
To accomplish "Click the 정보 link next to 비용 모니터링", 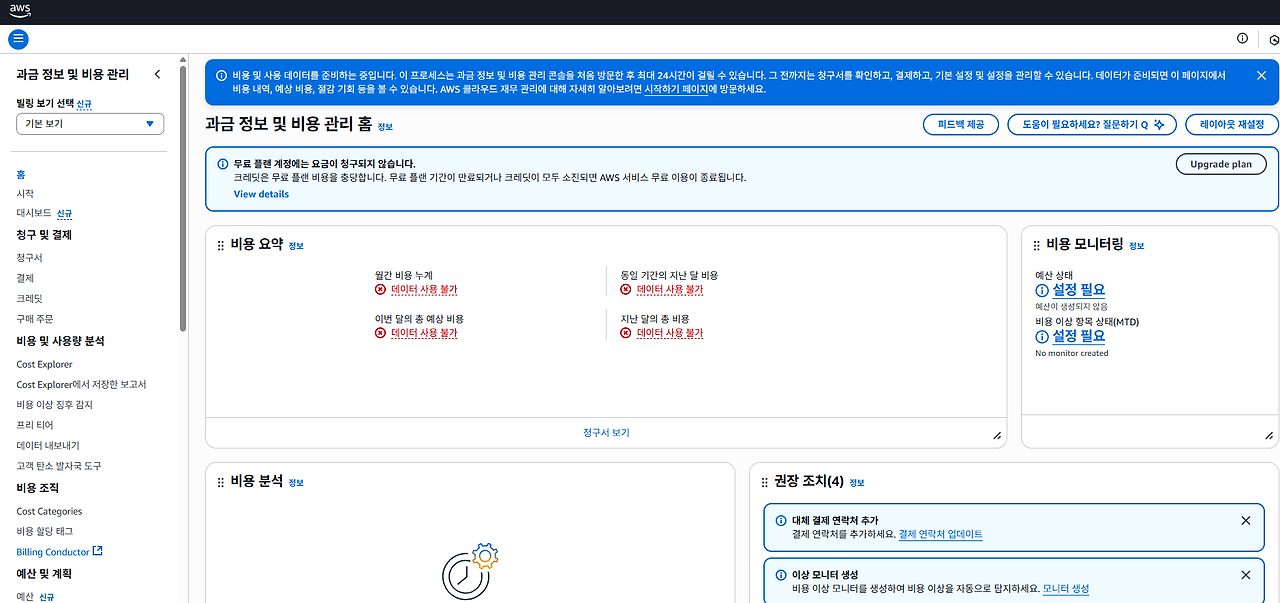I will coord(1137,246).
